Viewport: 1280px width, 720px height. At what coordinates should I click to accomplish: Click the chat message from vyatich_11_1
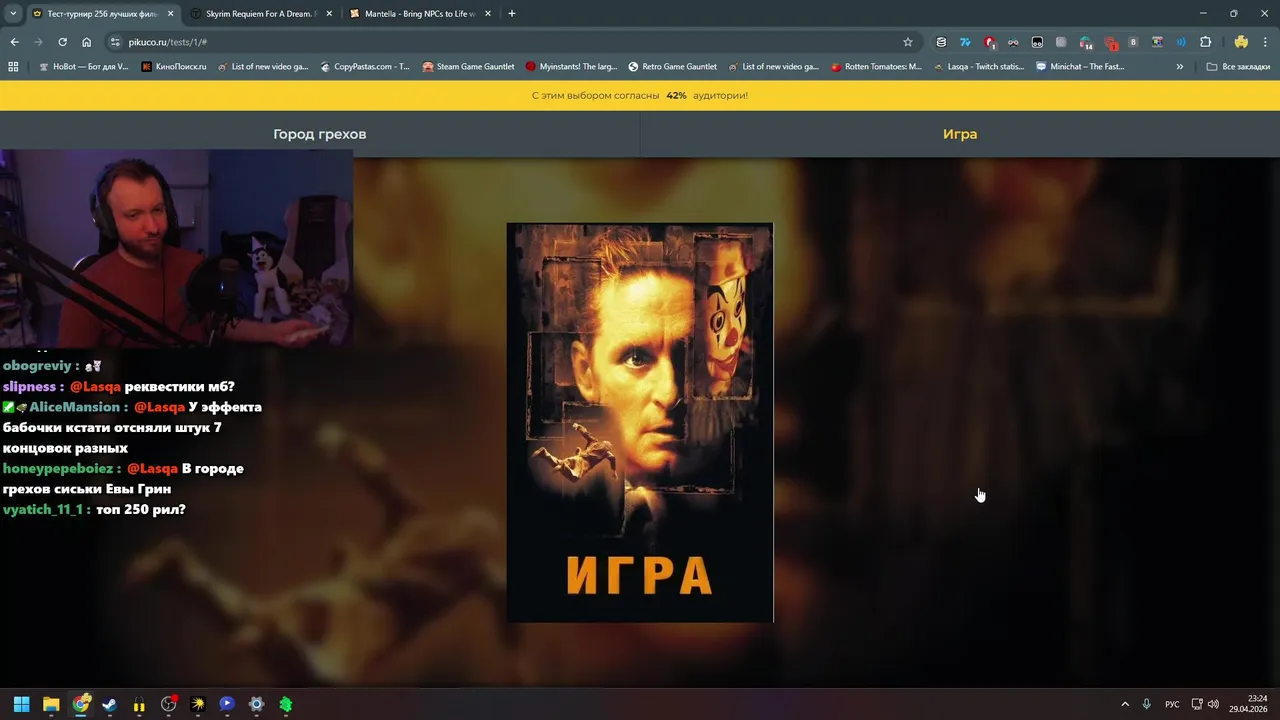(x=94, y=509)
